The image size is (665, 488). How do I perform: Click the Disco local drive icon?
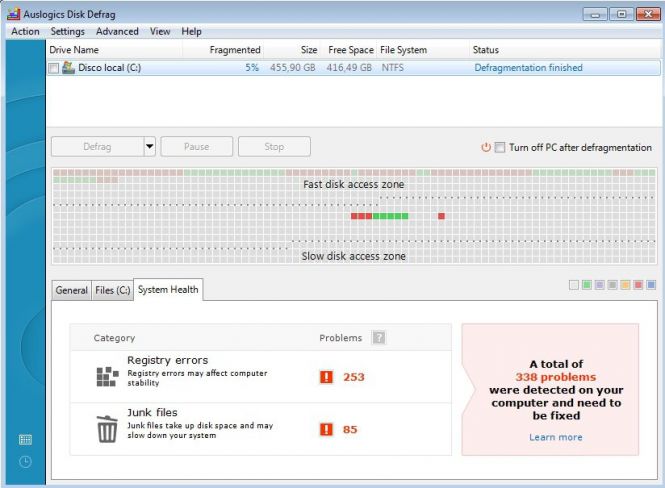[x=68, y=68]
